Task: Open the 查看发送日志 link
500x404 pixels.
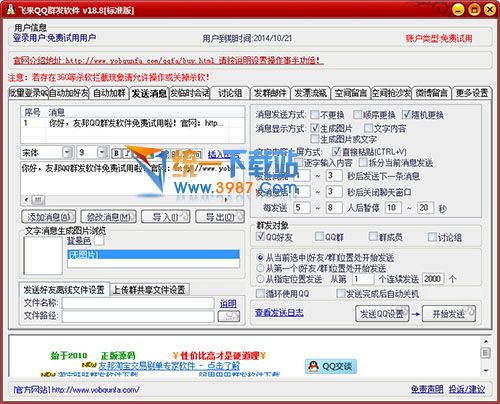Action: point(279,313)
